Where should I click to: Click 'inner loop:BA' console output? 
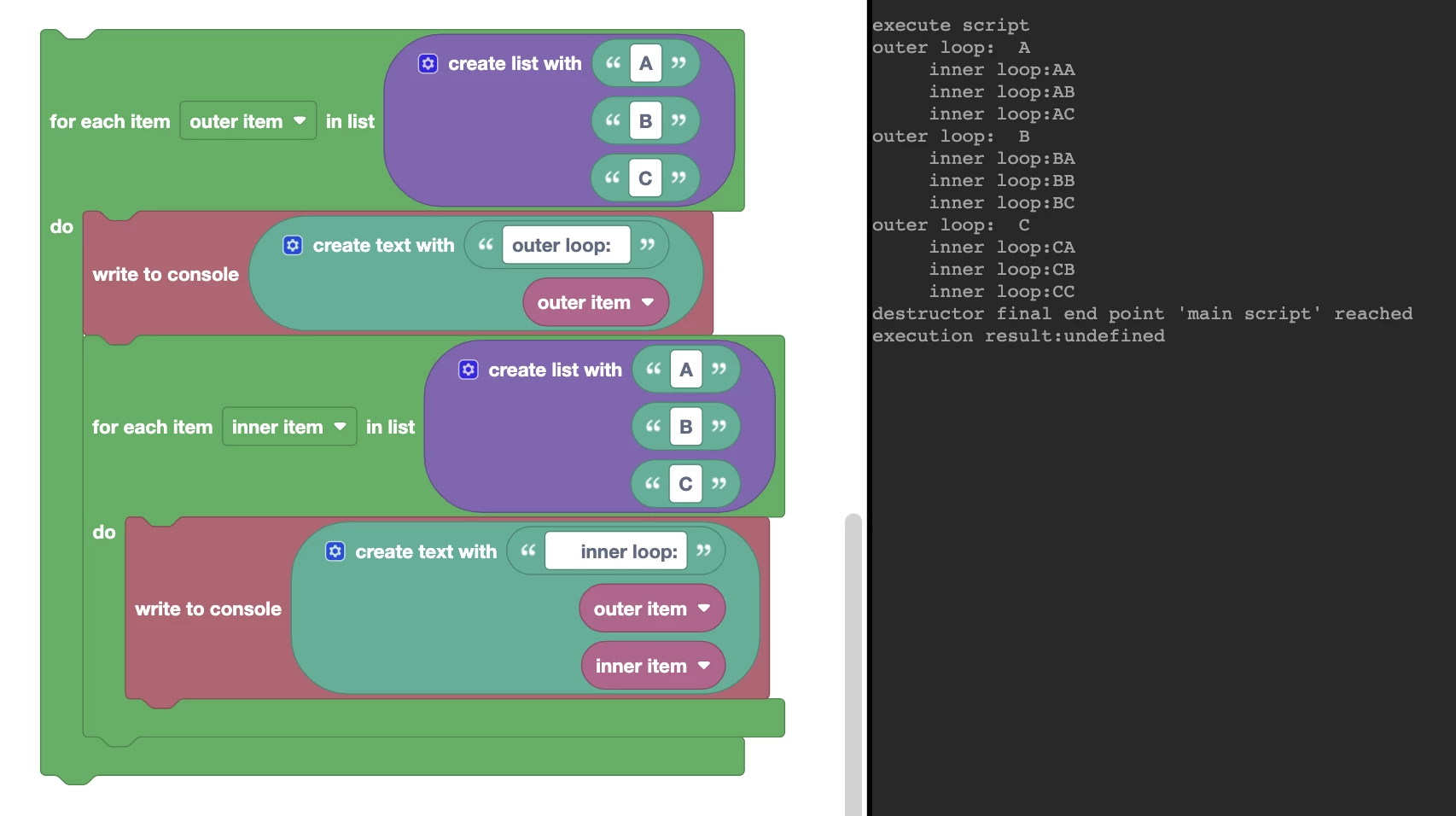pyautogui.click(x=1002, y=159)
